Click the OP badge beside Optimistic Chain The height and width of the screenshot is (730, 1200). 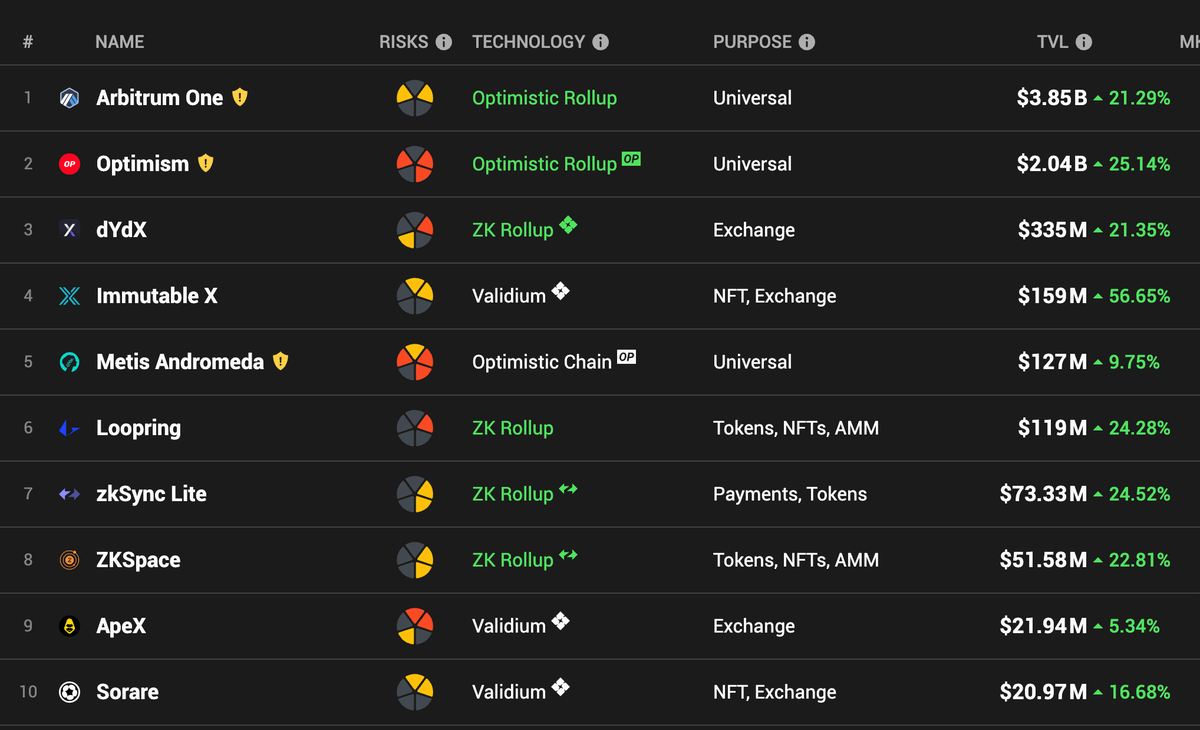626,357
